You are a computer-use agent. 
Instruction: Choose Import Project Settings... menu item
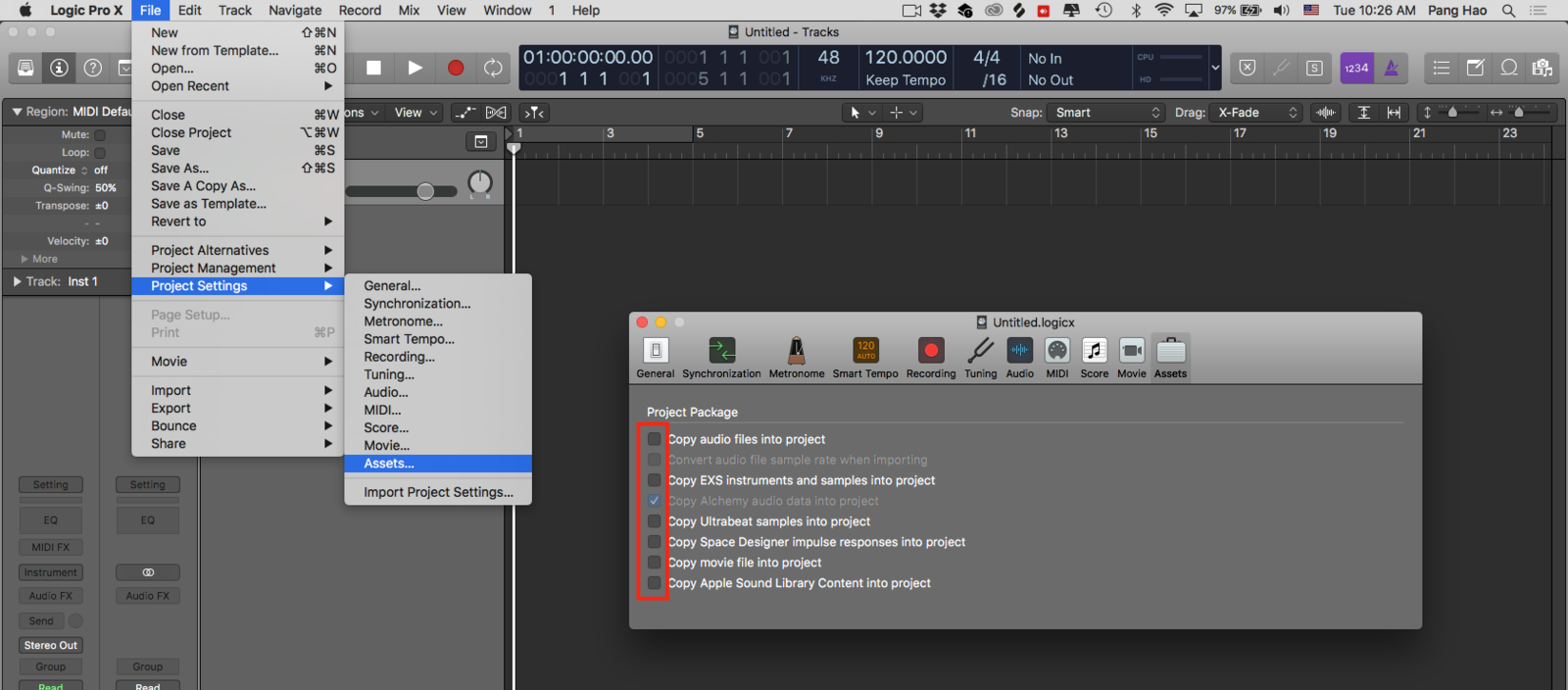(x=438, y=492)
